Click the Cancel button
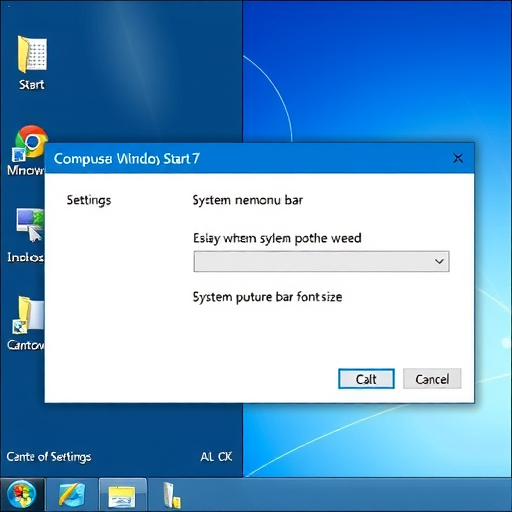This screenshot has width=512, height=512. 432,379
